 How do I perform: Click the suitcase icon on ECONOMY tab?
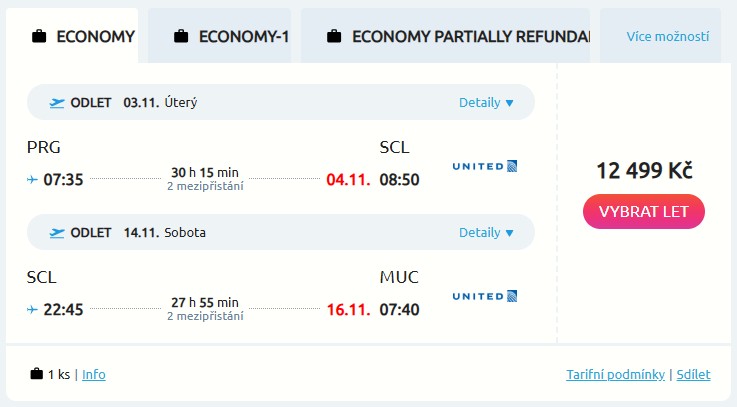(x=39, y=37)
